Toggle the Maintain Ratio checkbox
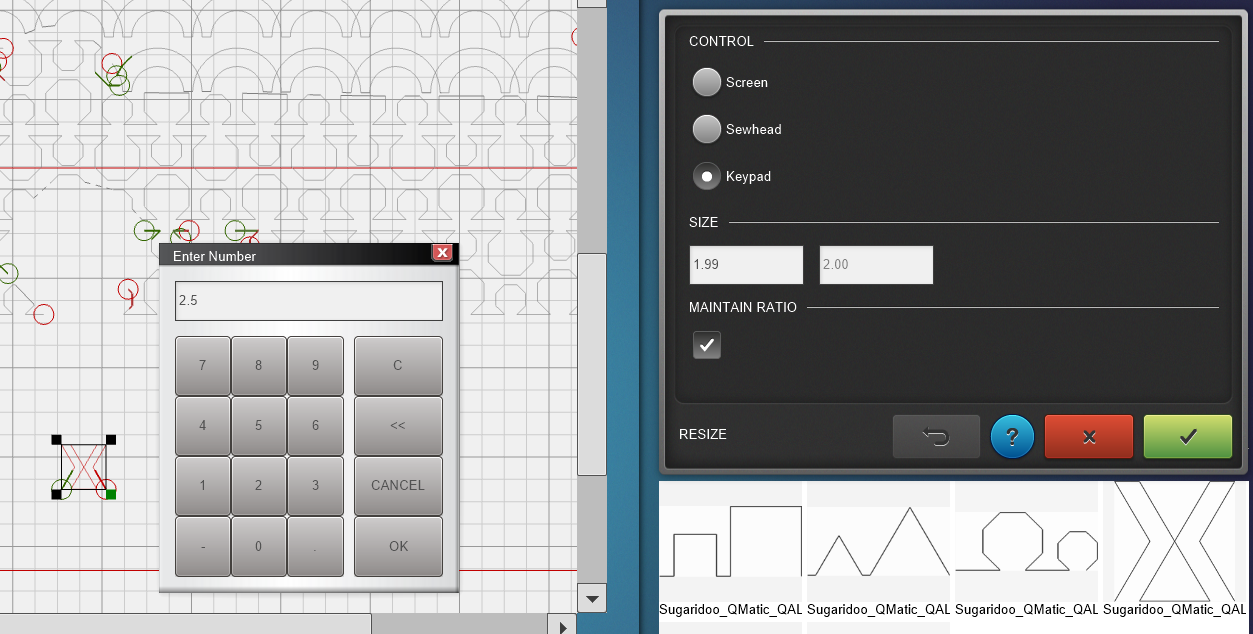Viewport: 1253px width, 634px height. pos(707,345)
